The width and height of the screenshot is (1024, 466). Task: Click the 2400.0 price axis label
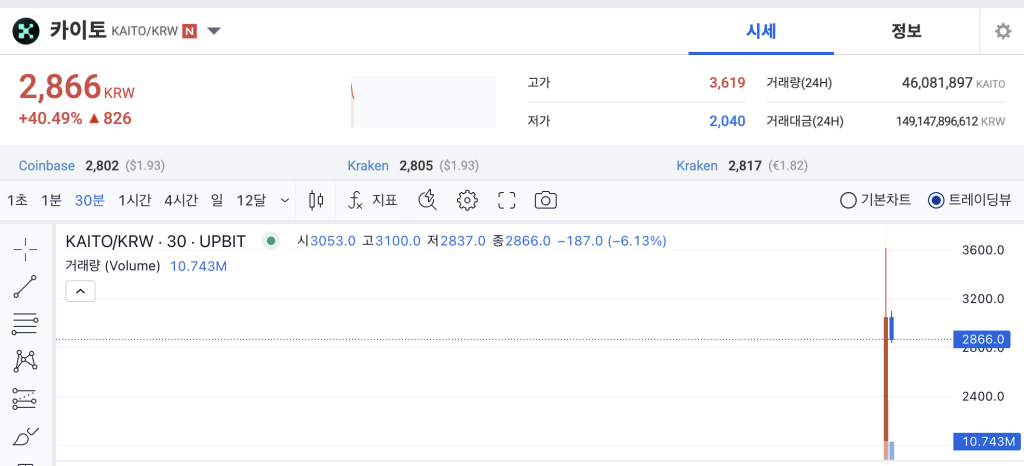982,396
